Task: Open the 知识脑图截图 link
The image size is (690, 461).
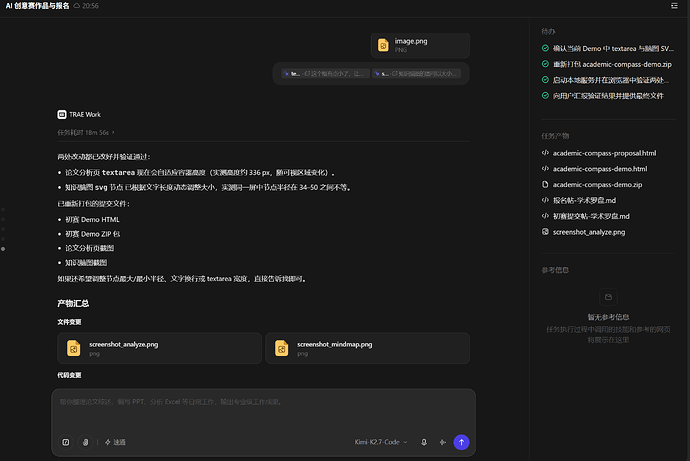Action: pos(86,263)
